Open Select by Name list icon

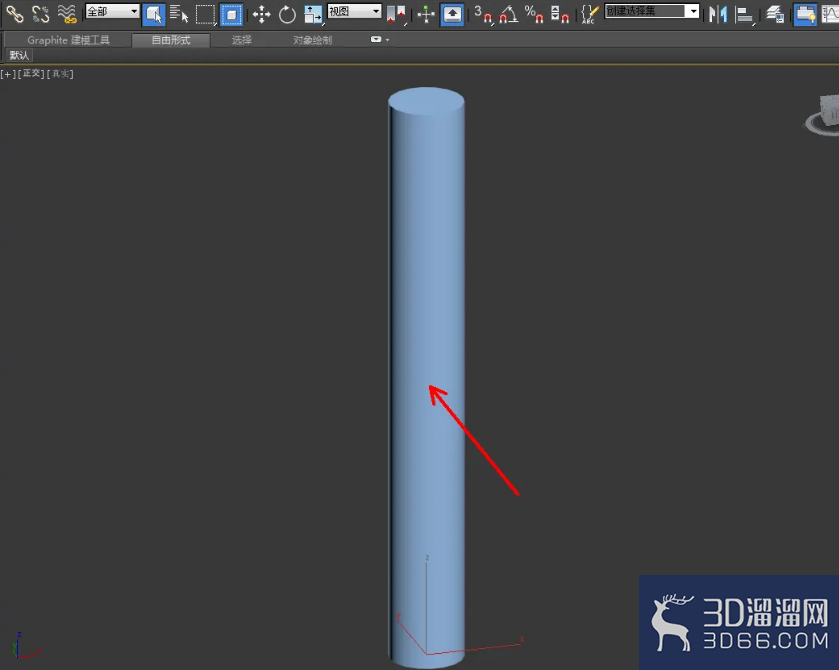click(179, 14)
